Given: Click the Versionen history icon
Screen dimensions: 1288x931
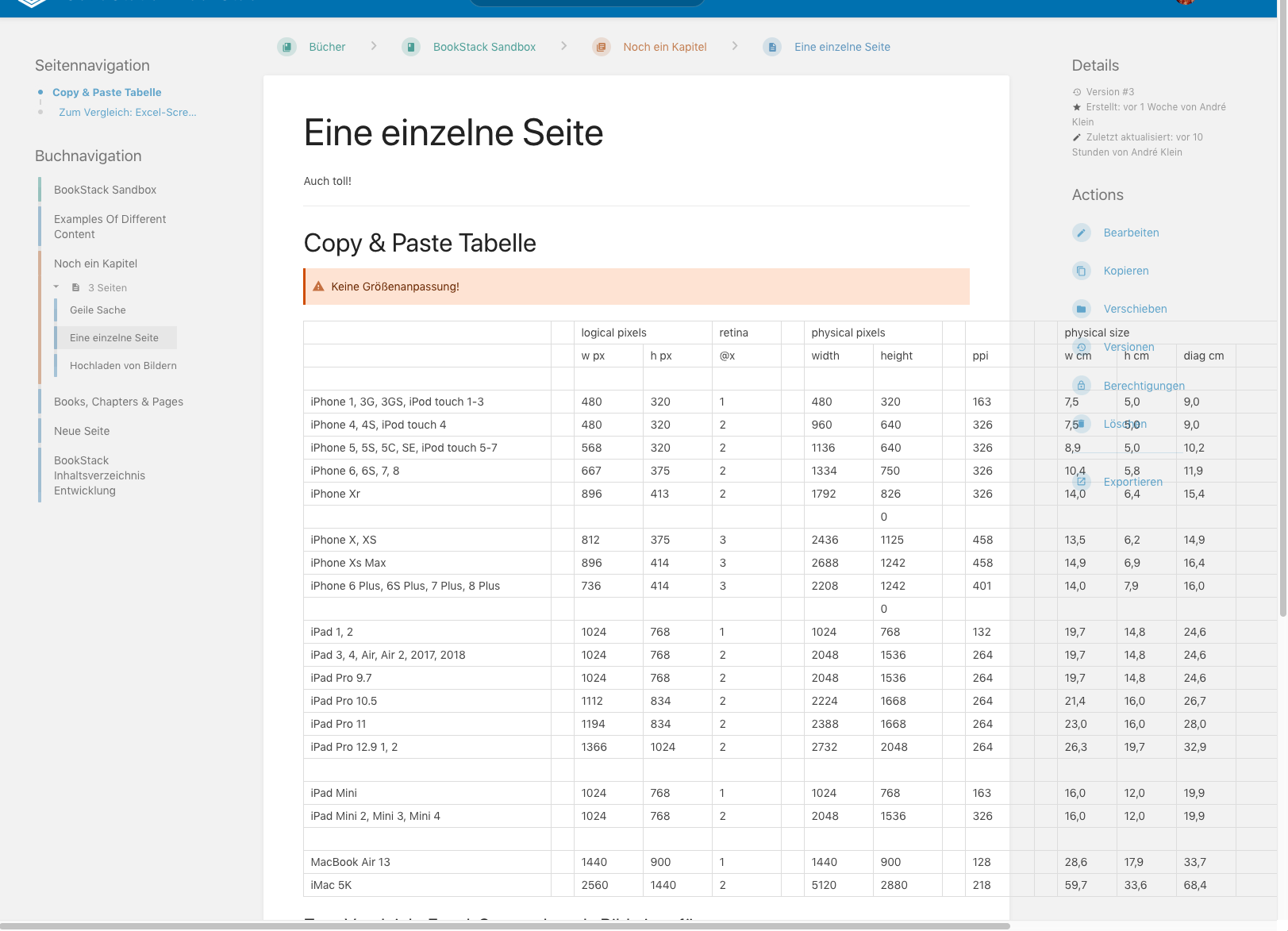Looking at the screenshot, I should (x=1082, y=347).
